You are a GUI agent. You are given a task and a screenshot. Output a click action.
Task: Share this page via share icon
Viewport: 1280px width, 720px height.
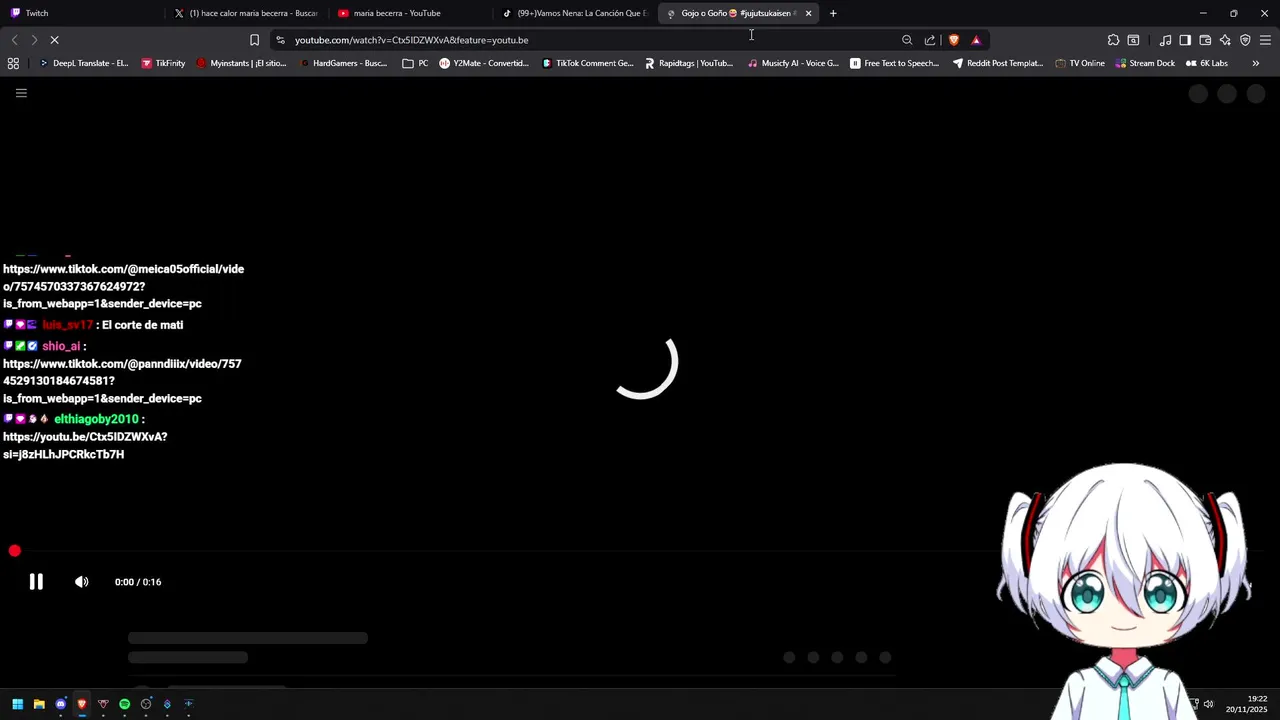pos(930,40)
